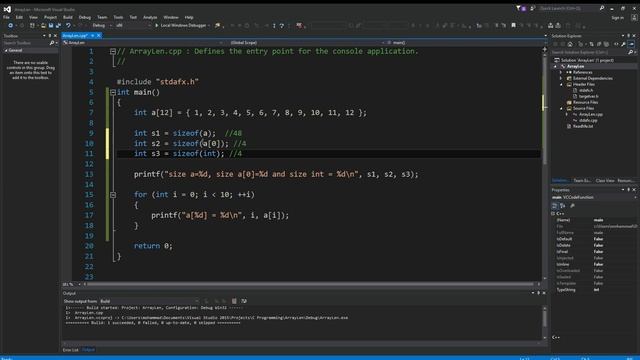640x360 pixels.
Task: Click the Quick Launch search magnifier icon
Action: tap(602, 8)
